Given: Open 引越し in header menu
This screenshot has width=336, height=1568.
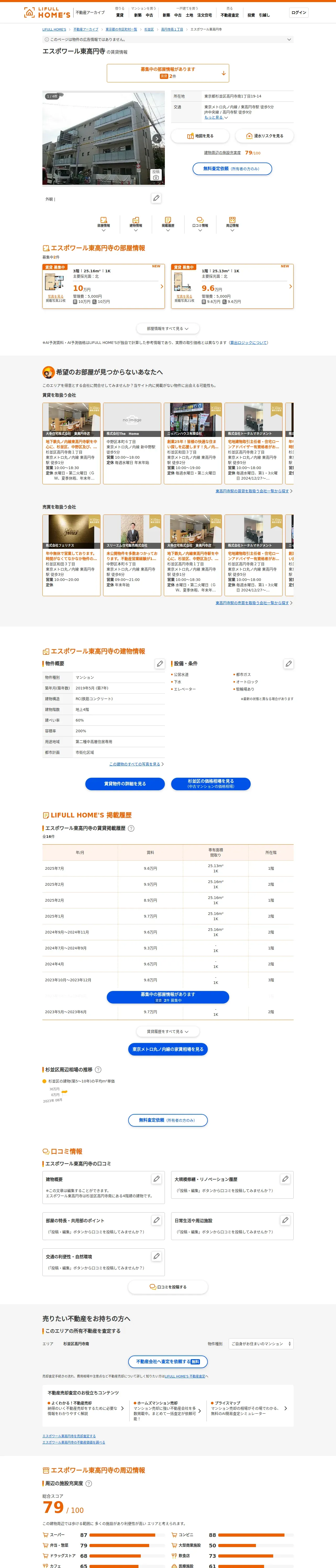Looking at the screenshot, I should (264, 15).
